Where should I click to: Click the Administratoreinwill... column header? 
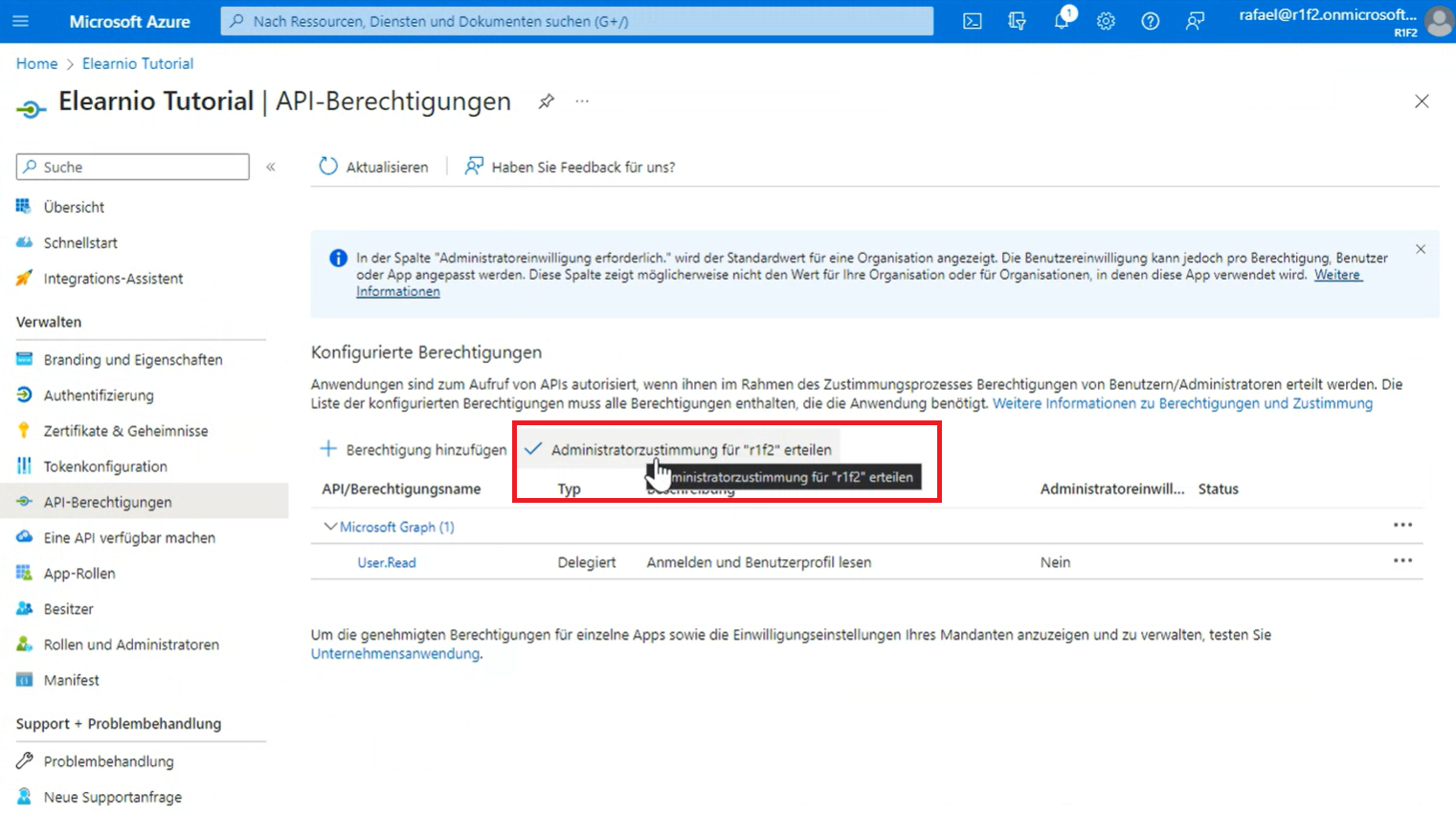(x=1112, y=488)
